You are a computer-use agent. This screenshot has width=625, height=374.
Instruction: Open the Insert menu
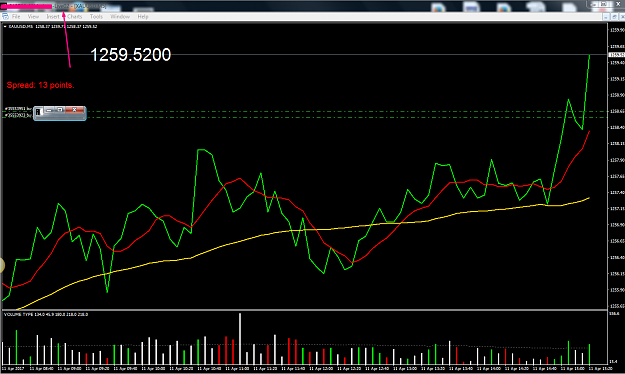click(x=53, y=17)
